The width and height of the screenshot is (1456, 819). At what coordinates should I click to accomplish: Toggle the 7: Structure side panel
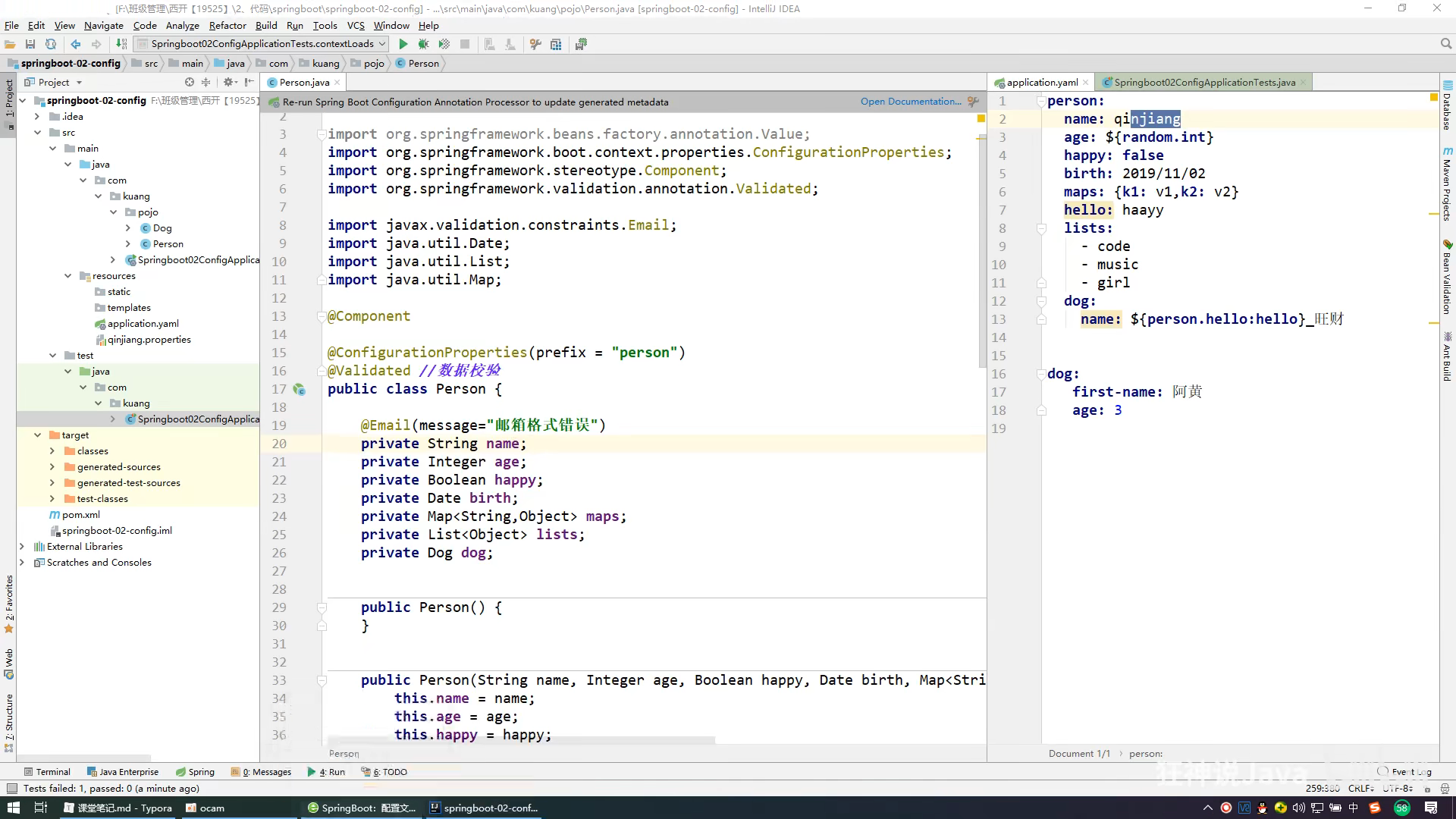pyautogui.click(x=9, y=717)
